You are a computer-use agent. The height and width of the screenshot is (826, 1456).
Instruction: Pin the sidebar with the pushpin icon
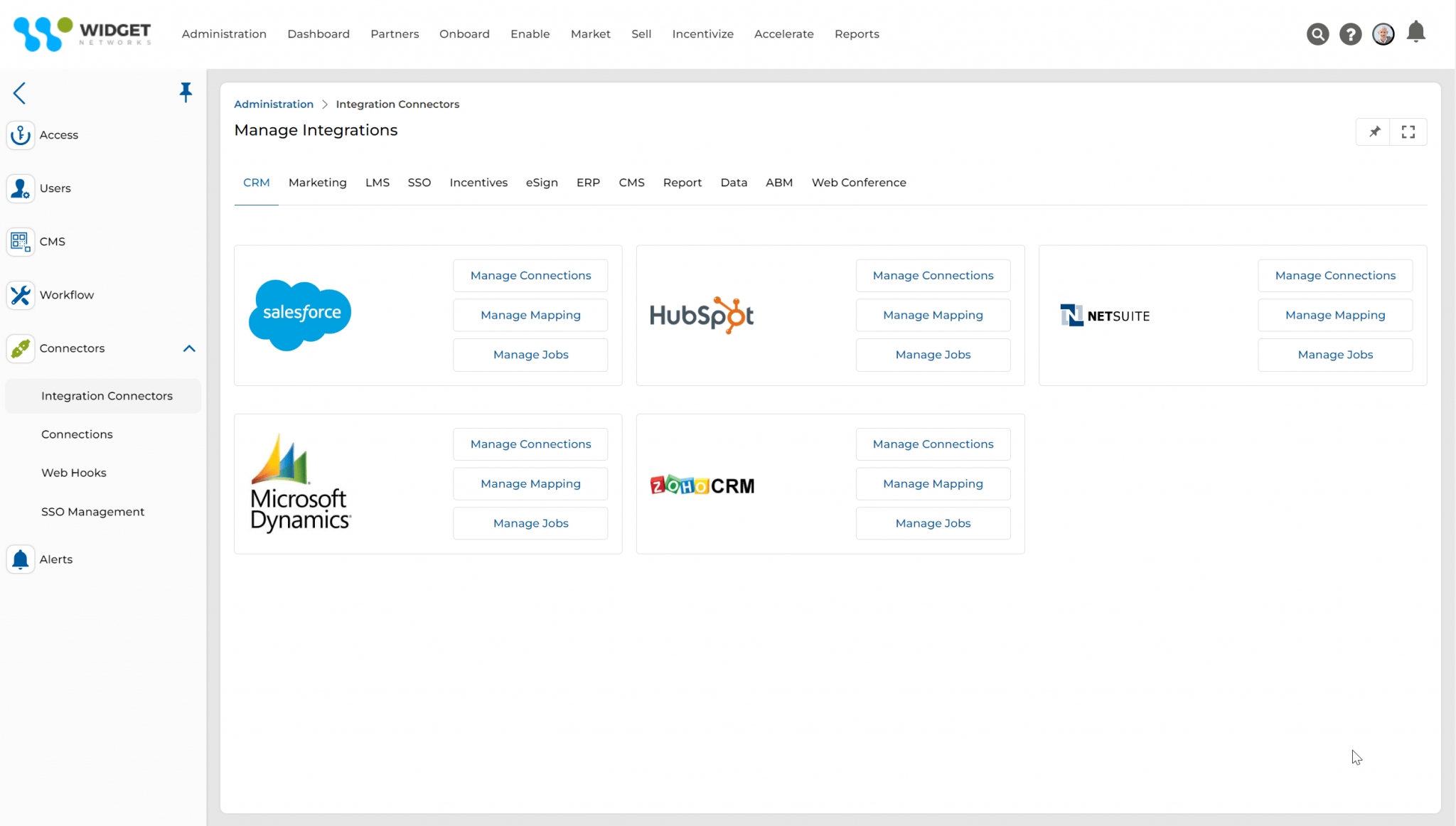coord(186,92)
